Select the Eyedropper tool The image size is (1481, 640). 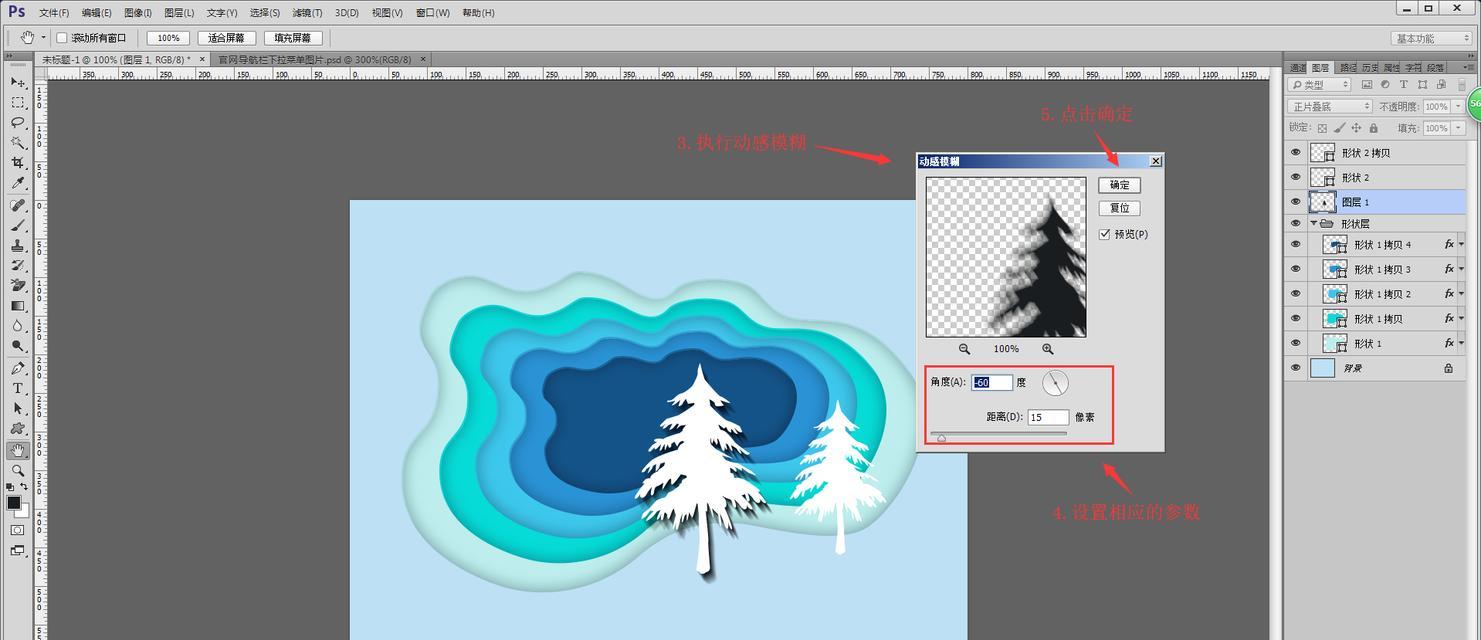click(x=17, y=184)
